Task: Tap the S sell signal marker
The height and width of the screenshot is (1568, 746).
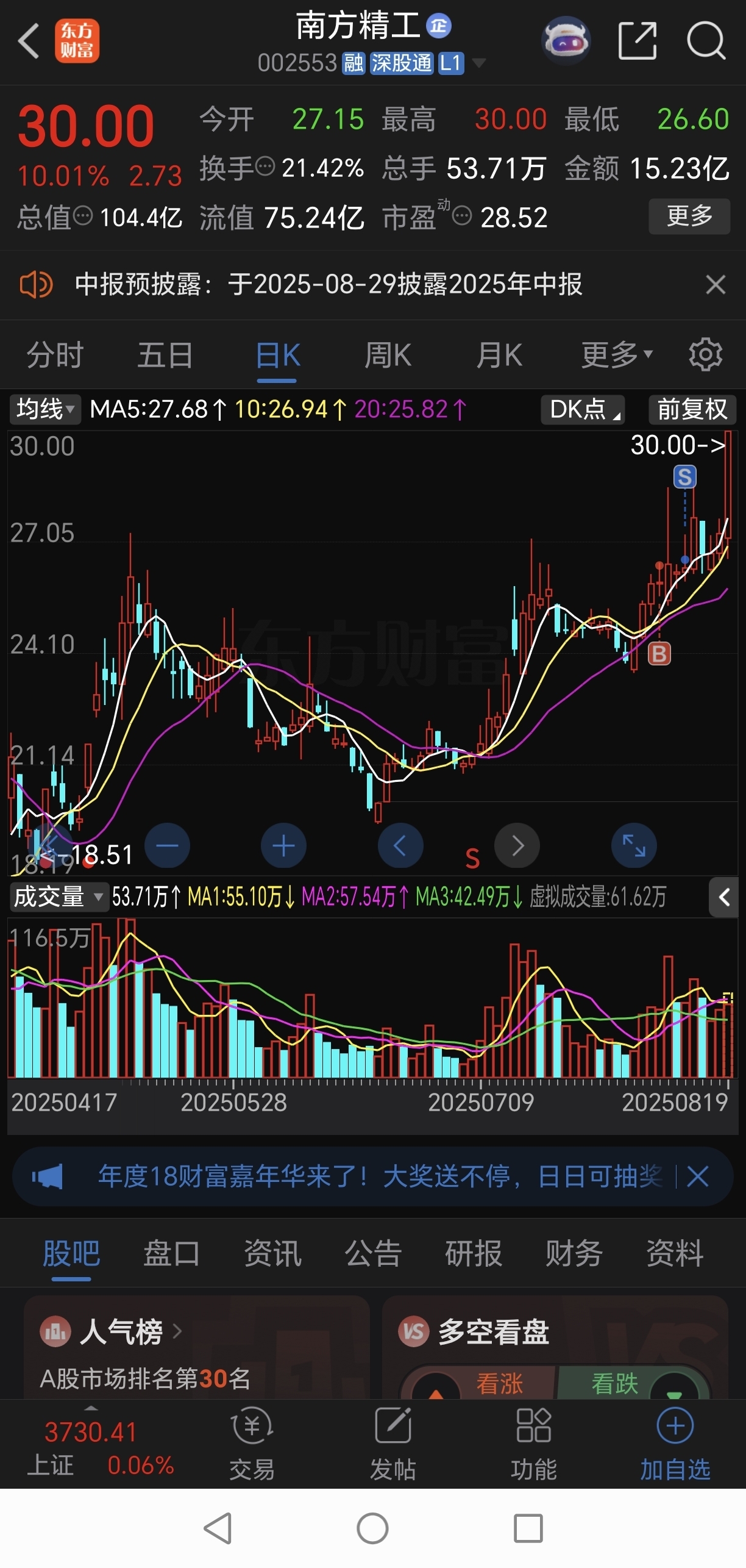Action: [x=684, y=477]
